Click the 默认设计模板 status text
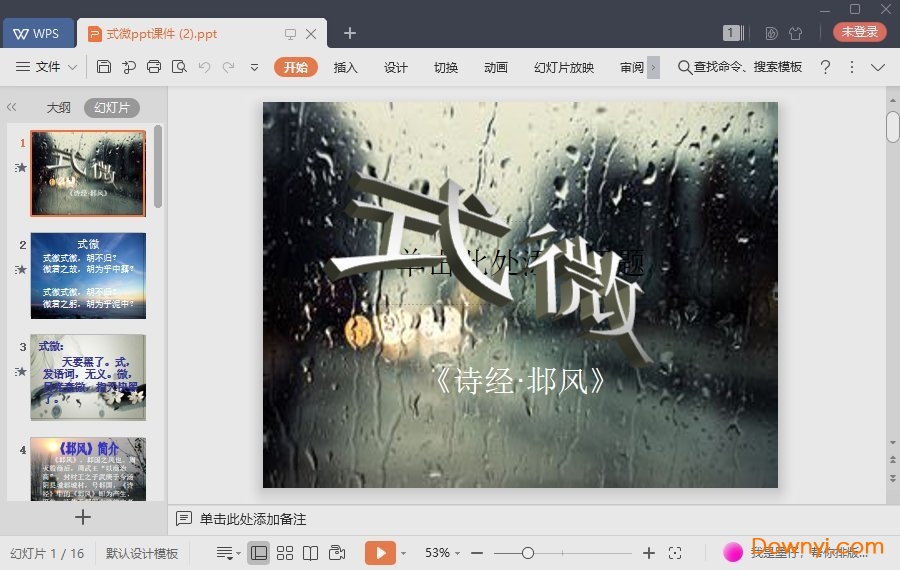Viewport: 900px width, 570px height. coord(142,553)
